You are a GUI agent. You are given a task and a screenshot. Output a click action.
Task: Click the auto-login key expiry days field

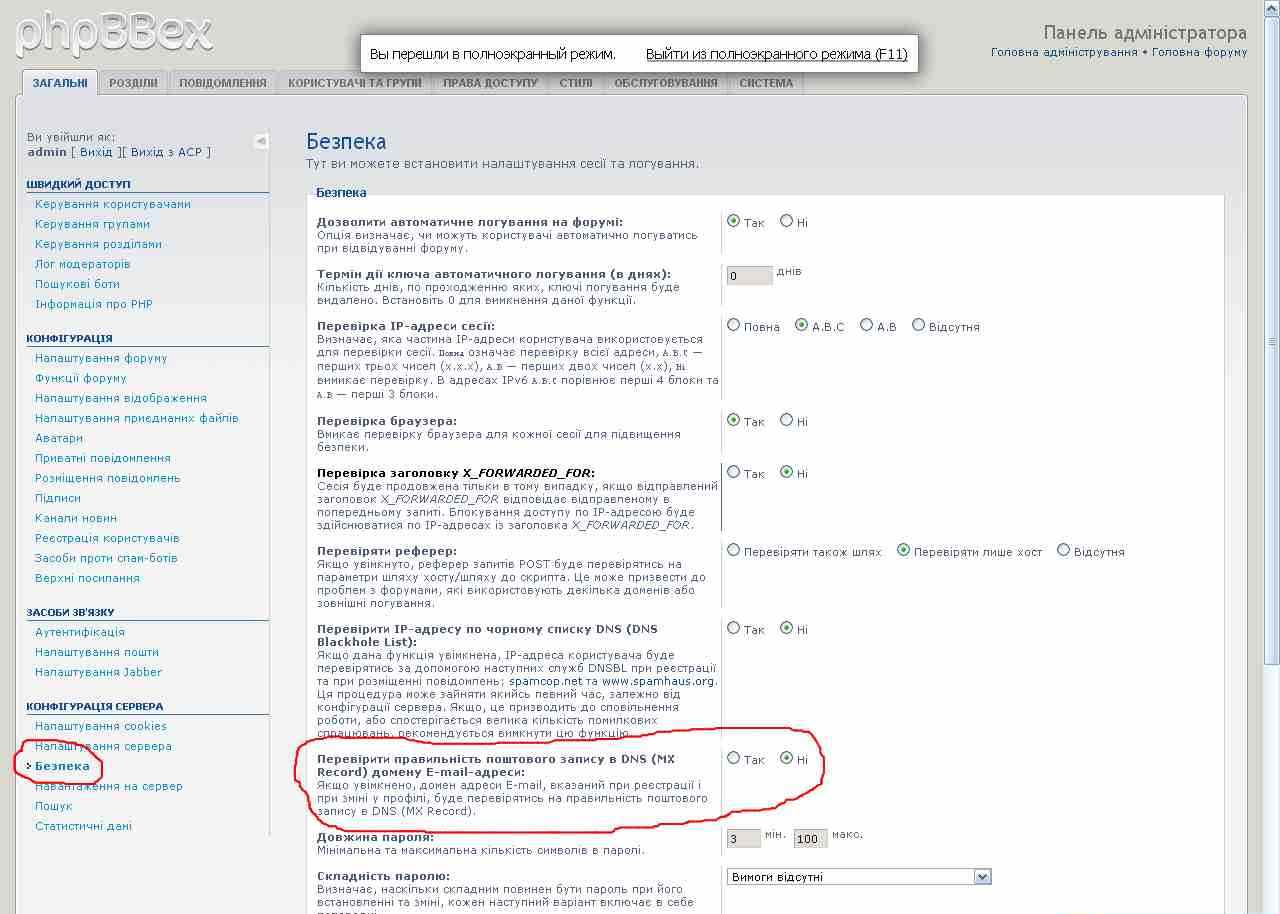click(749, 275)
